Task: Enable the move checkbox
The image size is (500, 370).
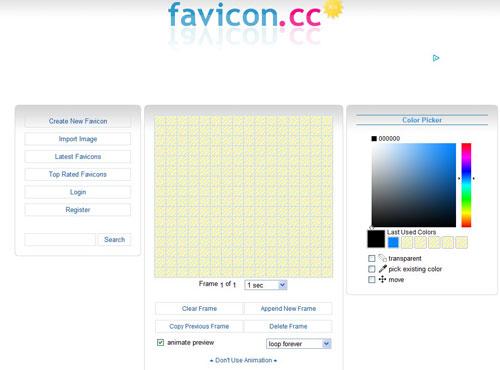Action: click(372, 280)
